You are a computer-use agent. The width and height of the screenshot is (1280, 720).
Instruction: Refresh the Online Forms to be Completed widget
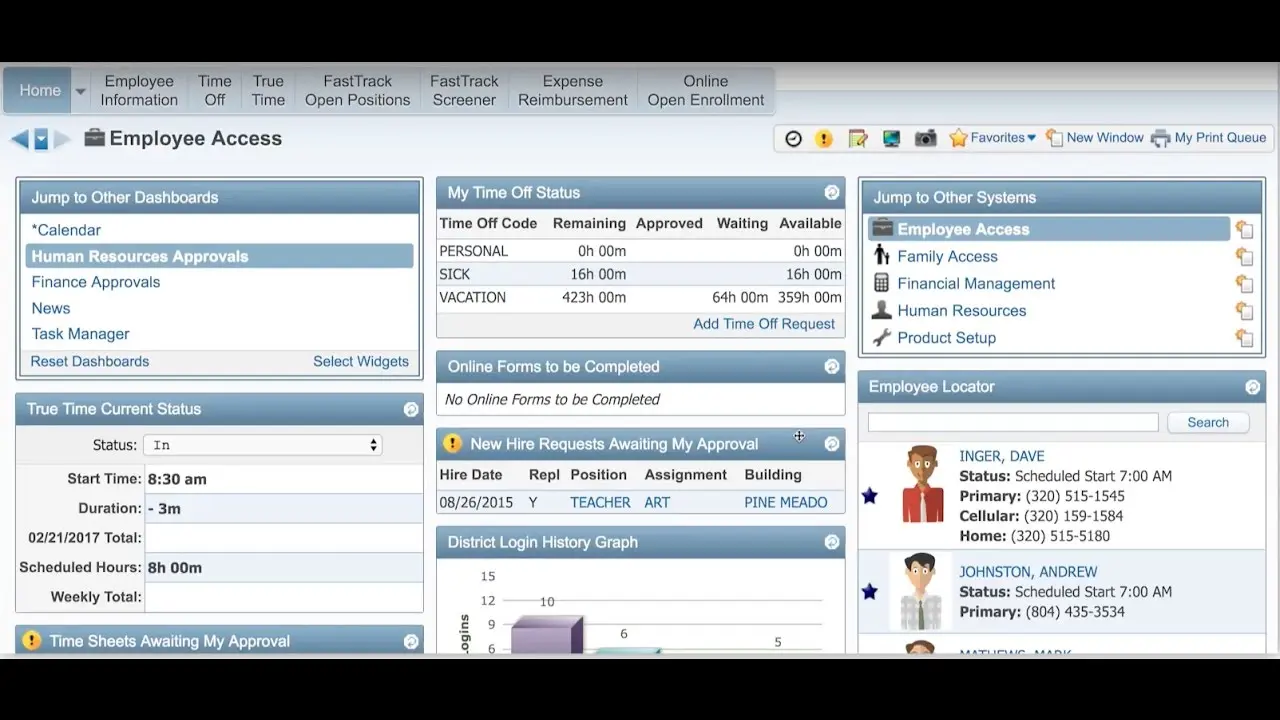tap(832, 367)
